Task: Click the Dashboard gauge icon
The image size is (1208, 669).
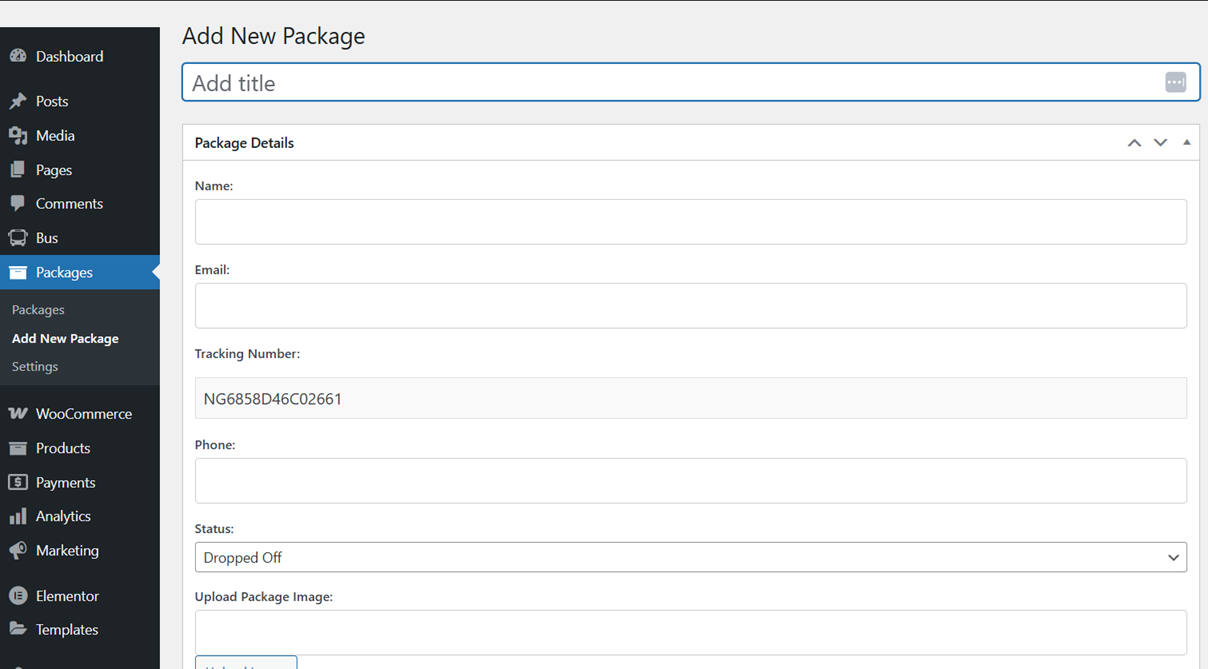Action: point(18,57)
